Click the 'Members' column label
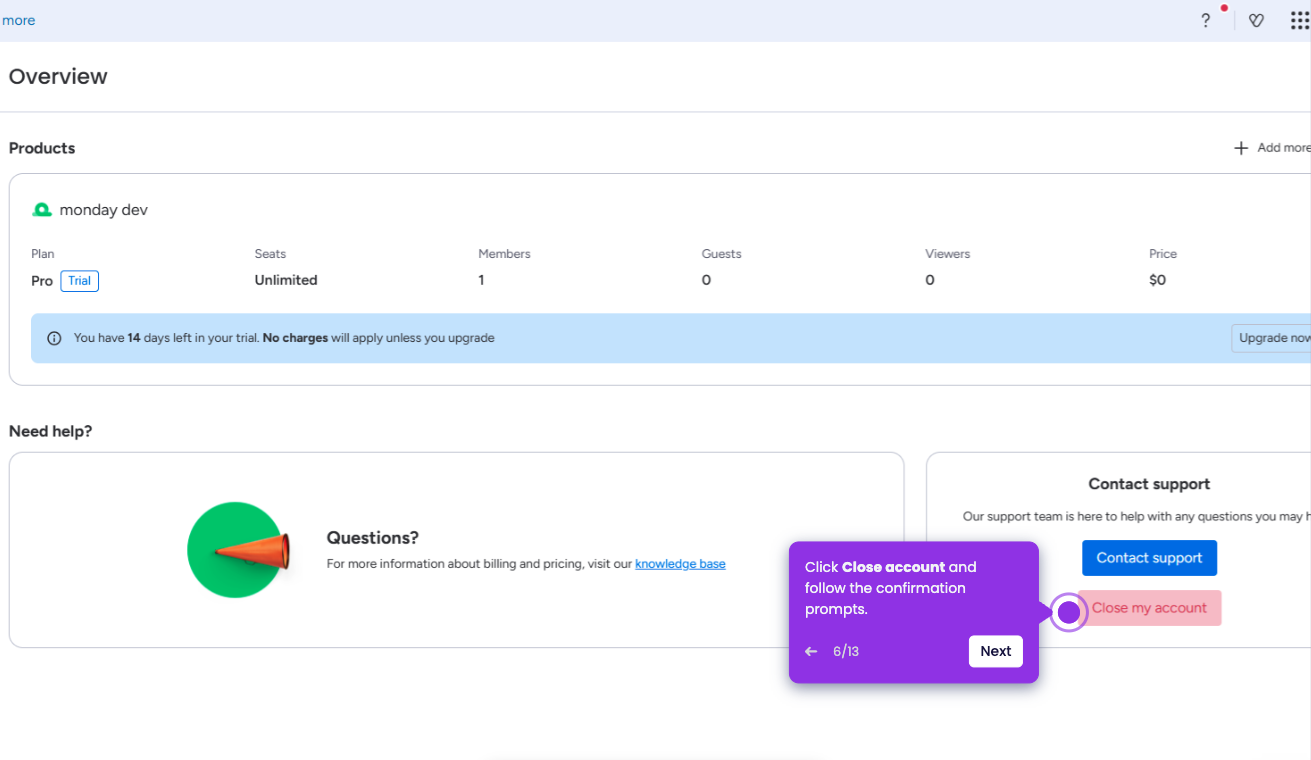Viewport: 1311px width, 760px height. pyautogui.click(x=504, y=254)
